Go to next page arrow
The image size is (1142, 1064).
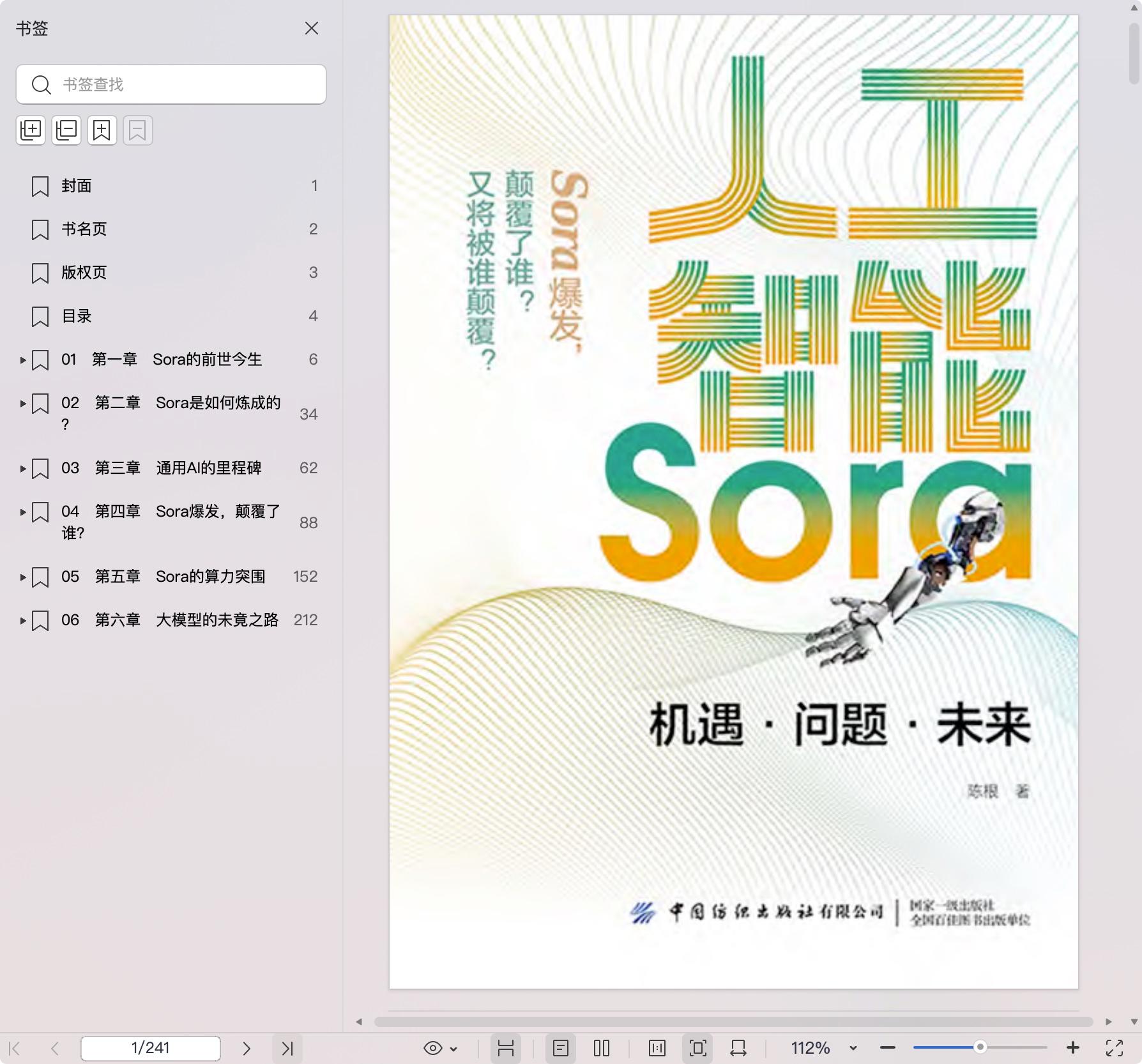click(247, 1048)
